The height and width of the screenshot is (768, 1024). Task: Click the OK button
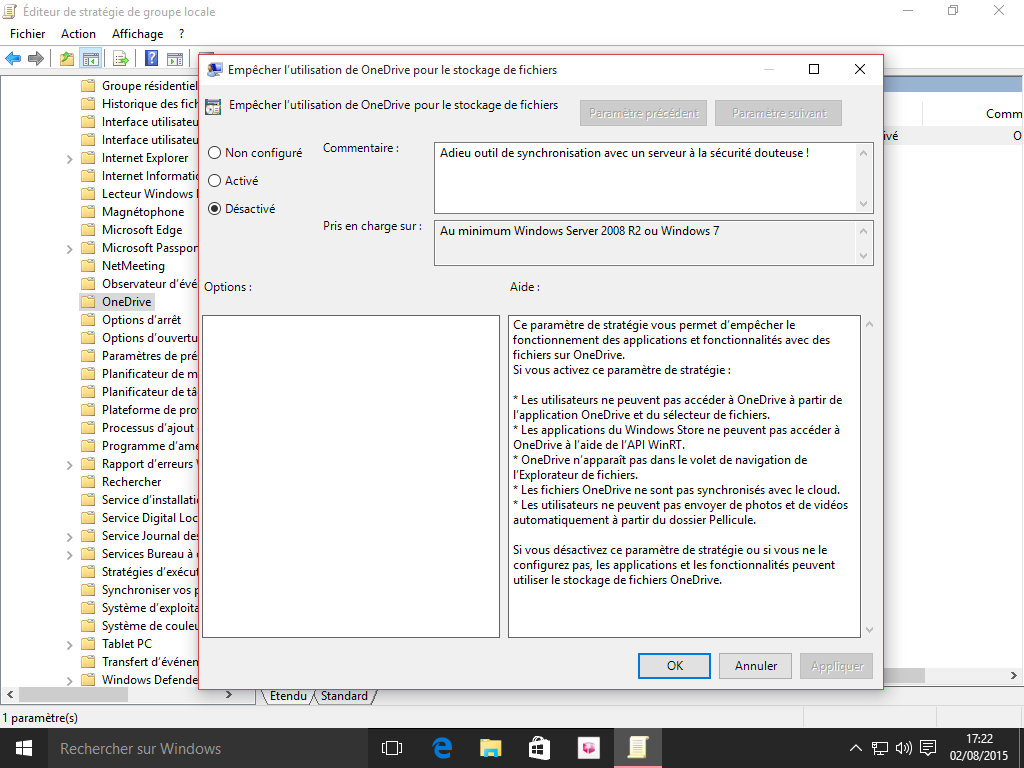pyautogui.click(x=674, y=666)
